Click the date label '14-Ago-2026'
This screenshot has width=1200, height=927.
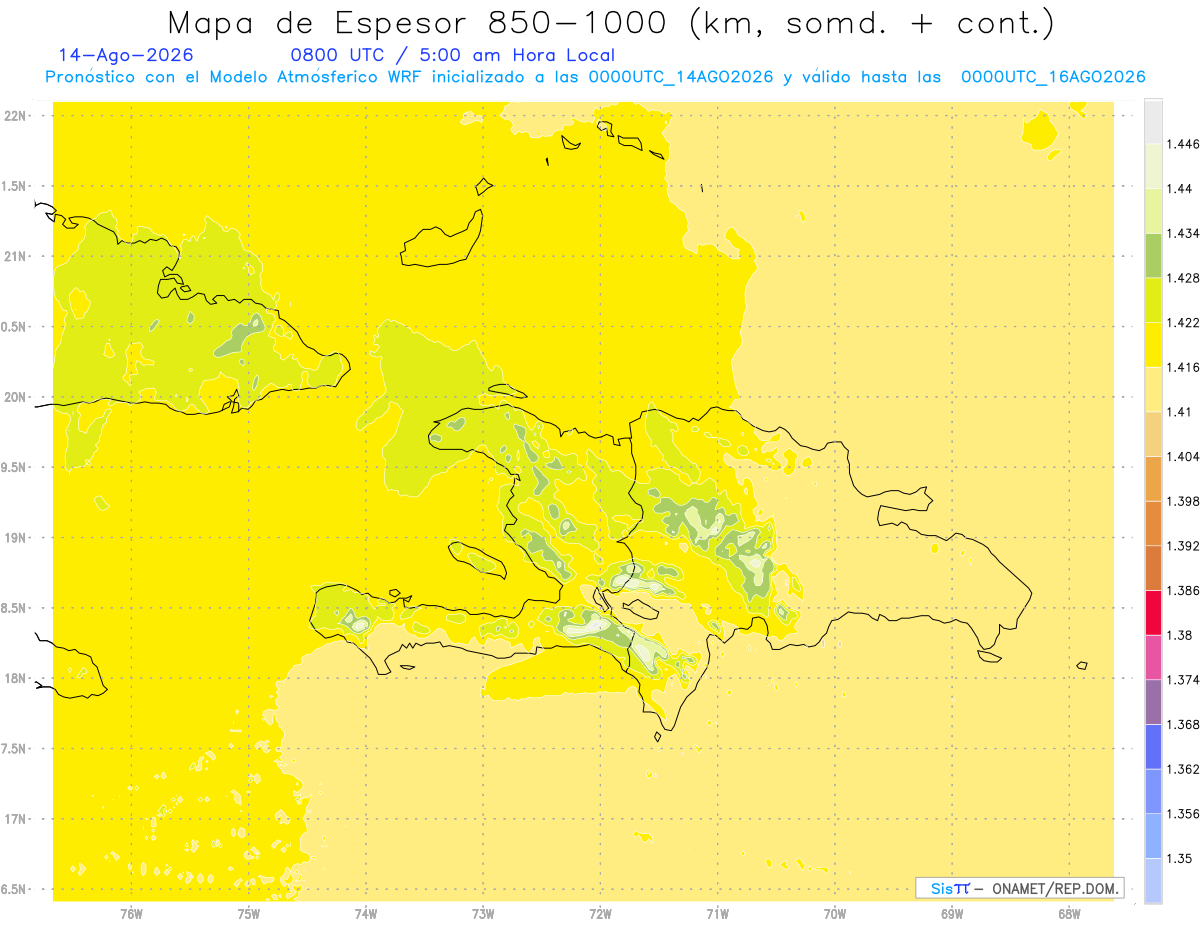pos(126,56)
